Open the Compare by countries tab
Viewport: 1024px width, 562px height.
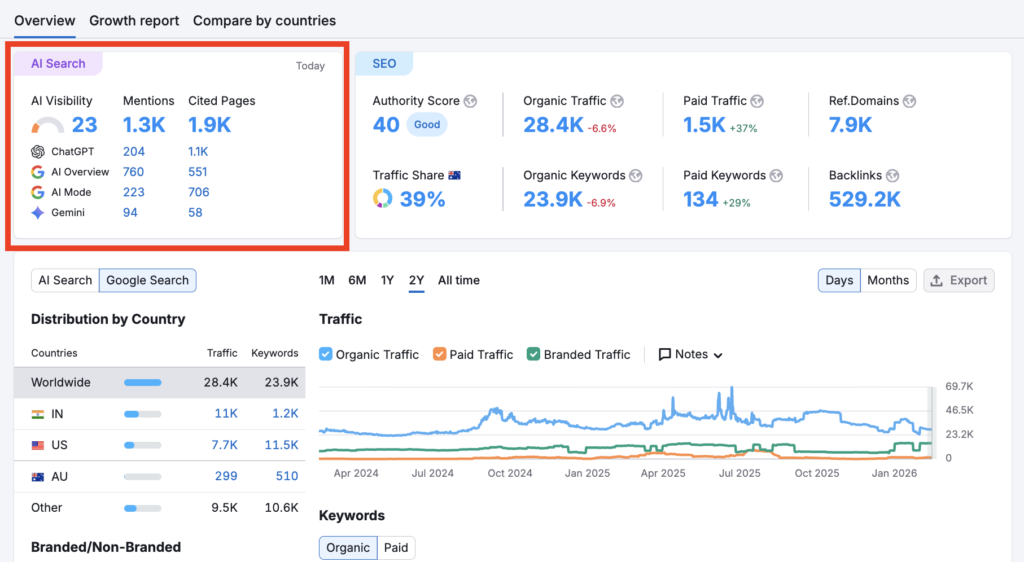tap(264, 20)
